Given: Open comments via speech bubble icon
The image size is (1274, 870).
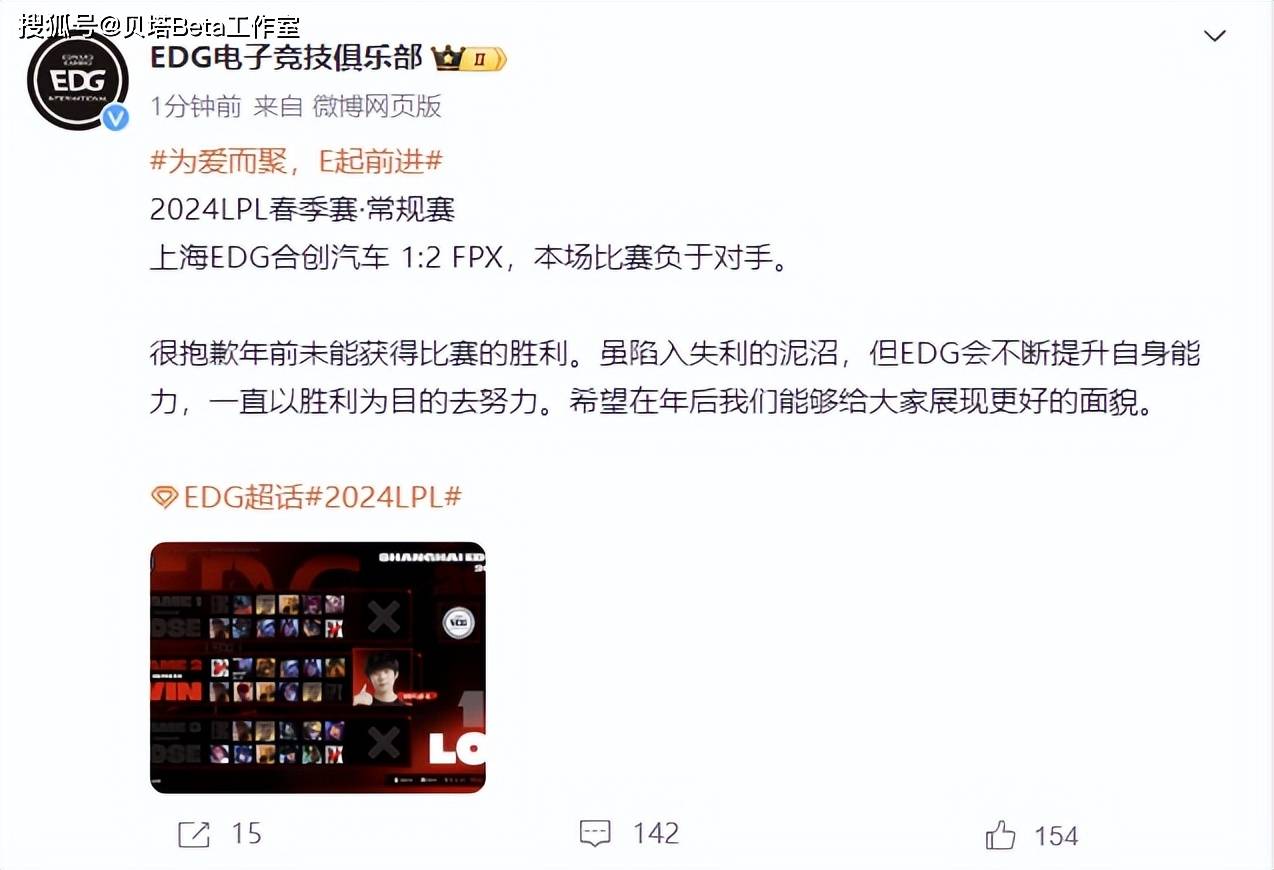Looking at the screenshot, I should click(x=596, y=833).
